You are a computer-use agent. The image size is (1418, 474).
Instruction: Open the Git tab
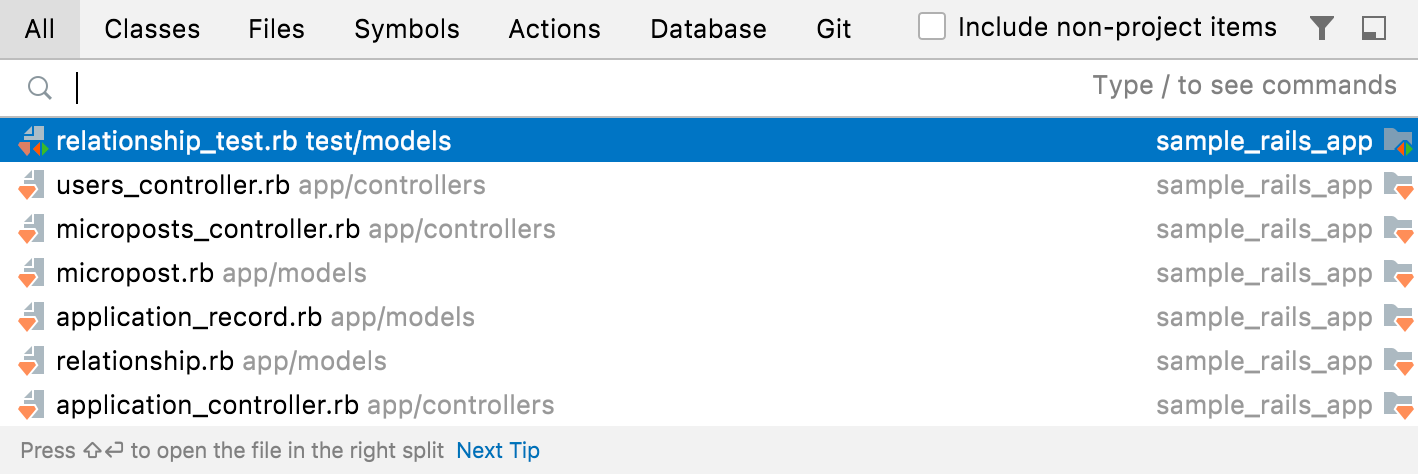pos(834,29)
